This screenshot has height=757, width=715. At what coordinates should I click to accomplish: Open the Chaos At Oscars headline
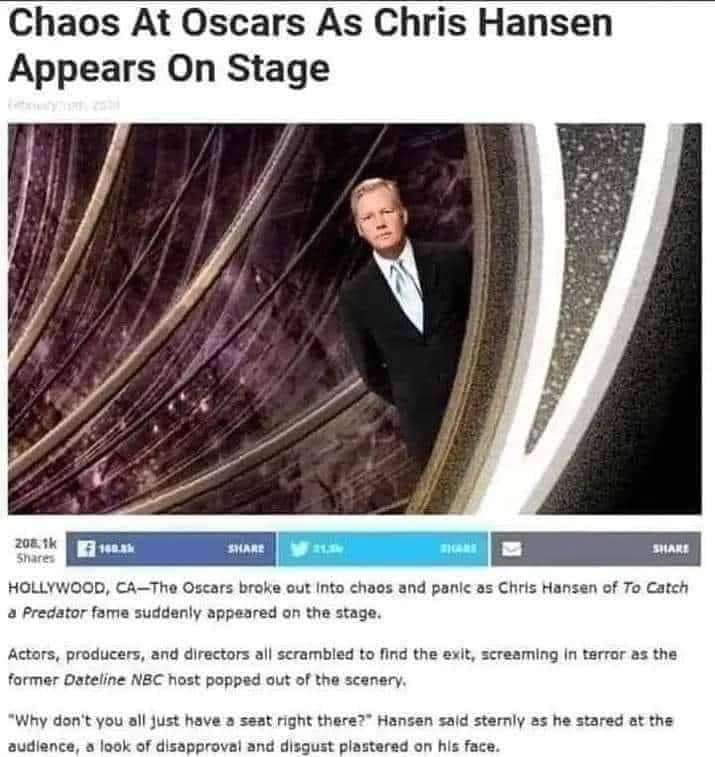pyautogui.click(x=310, y=46)
